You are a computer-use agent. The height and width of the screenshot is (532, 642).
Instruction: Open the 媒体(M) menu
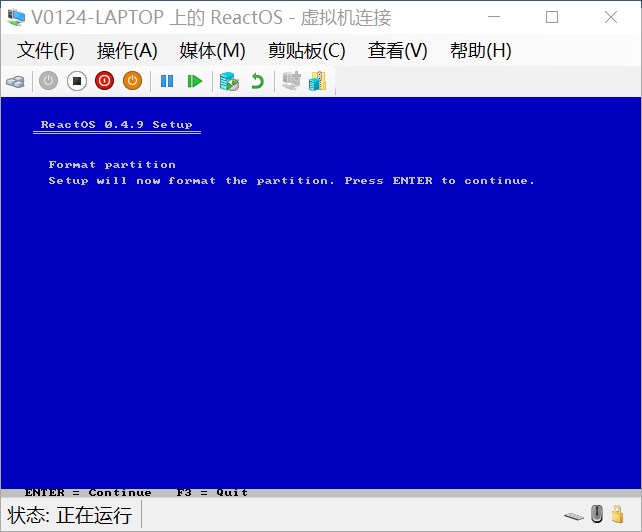pyautogui.click(x=212, y=51)
